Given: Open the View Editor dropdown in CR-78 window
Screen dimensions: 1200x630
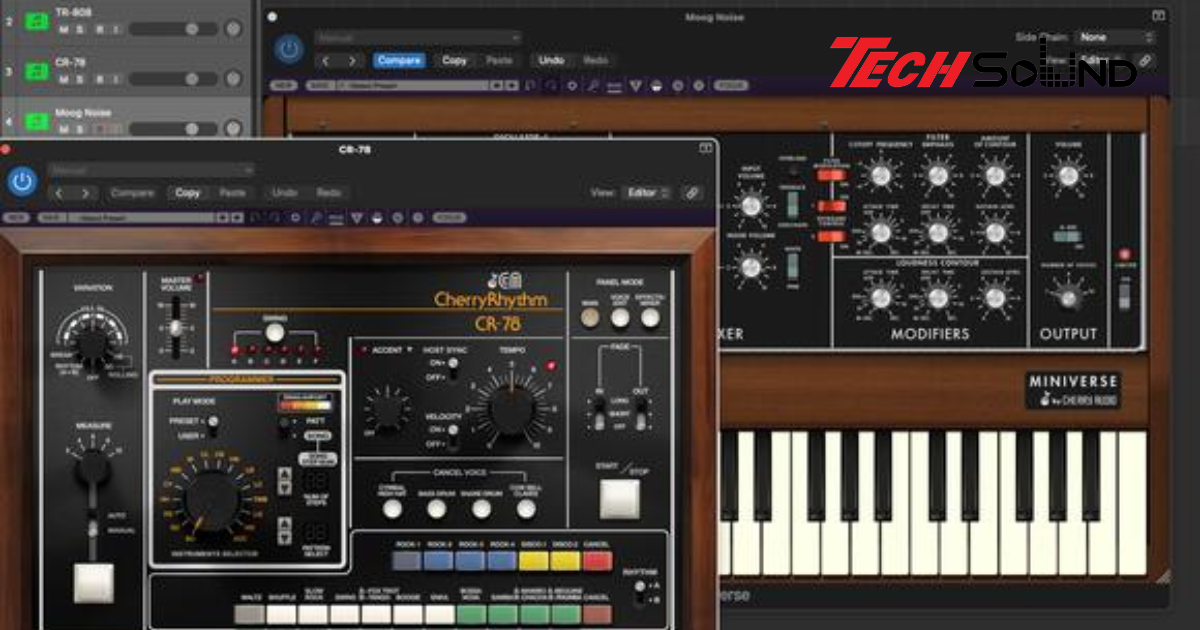Looking at the screenshot, I should [x=647, y=193].
